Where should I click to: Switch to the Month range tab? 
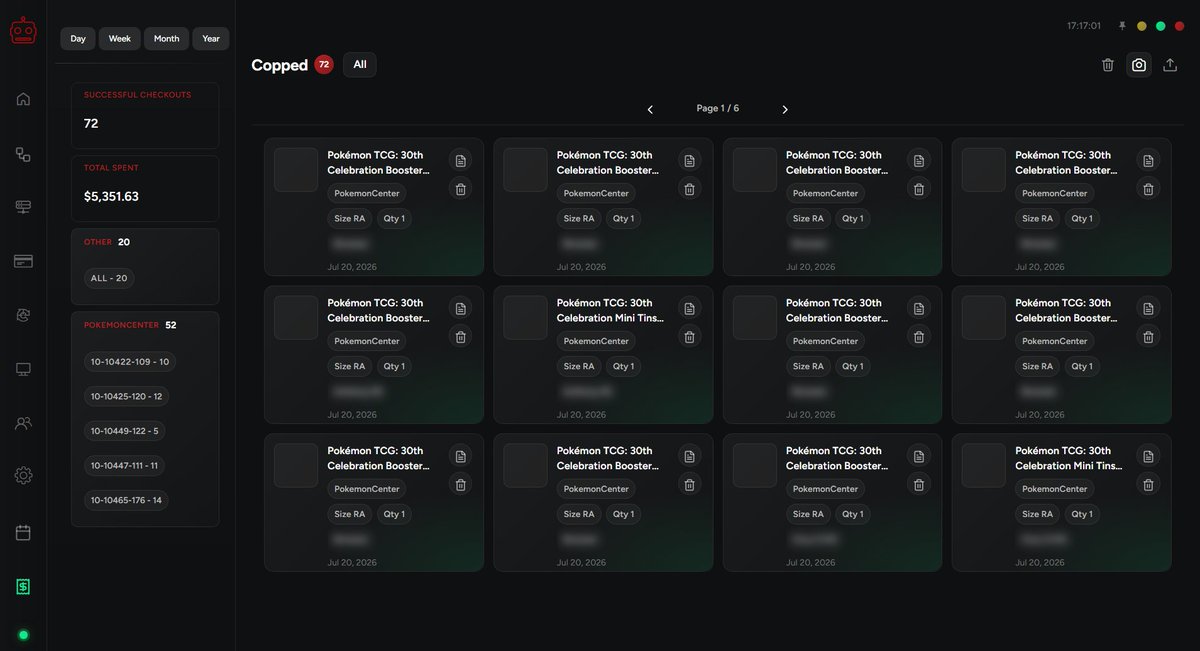[167, 38]
